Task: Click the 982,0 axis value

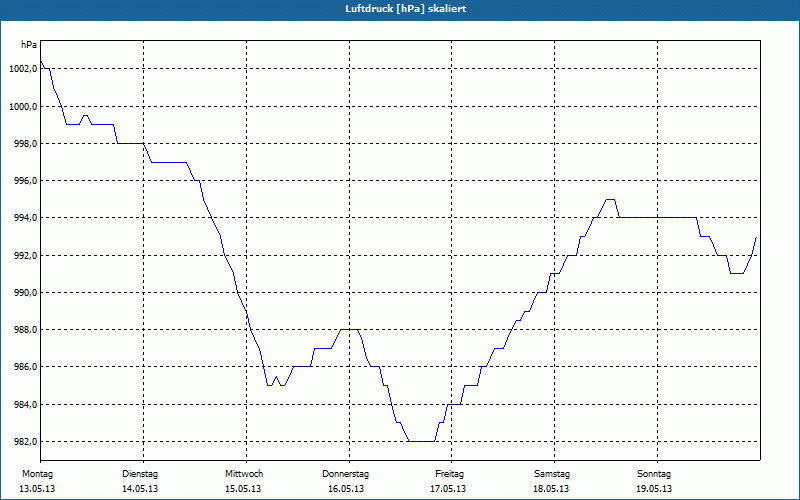Action: (25, 442)
